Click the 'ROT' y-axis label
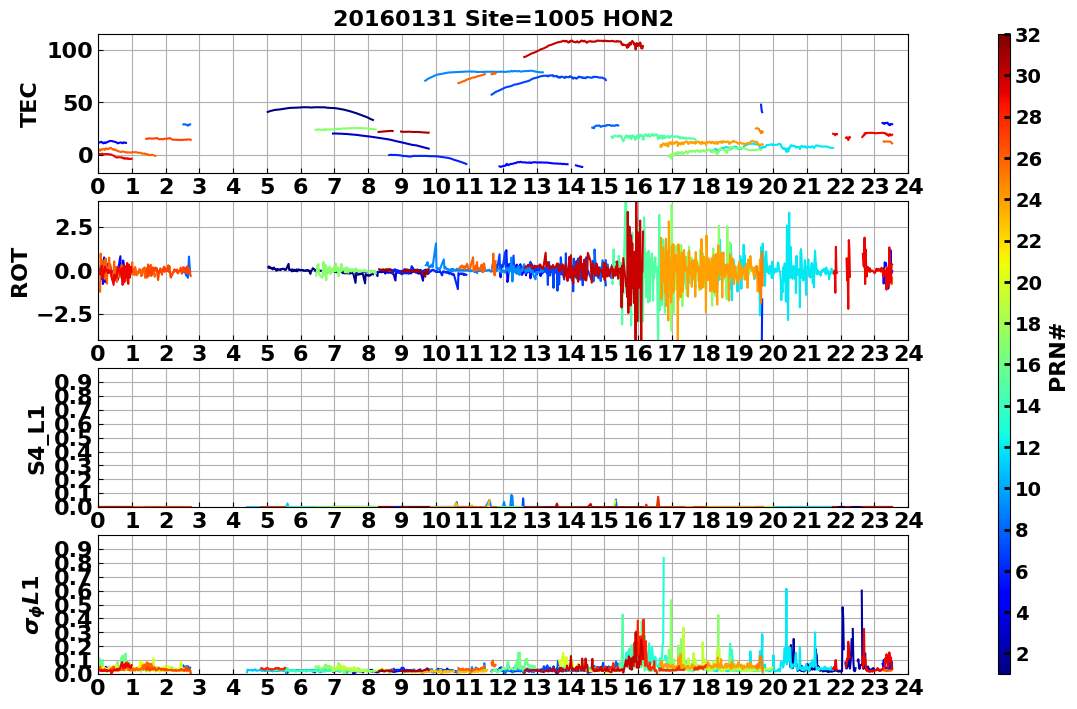Viewport: 1077px width, 709px height. (21, 273)
